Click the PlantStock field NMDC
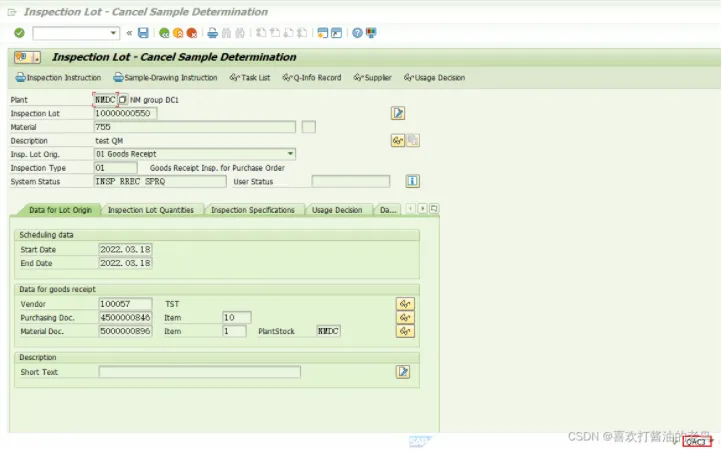This screenshot has height=453, width=722. (328, 331)
